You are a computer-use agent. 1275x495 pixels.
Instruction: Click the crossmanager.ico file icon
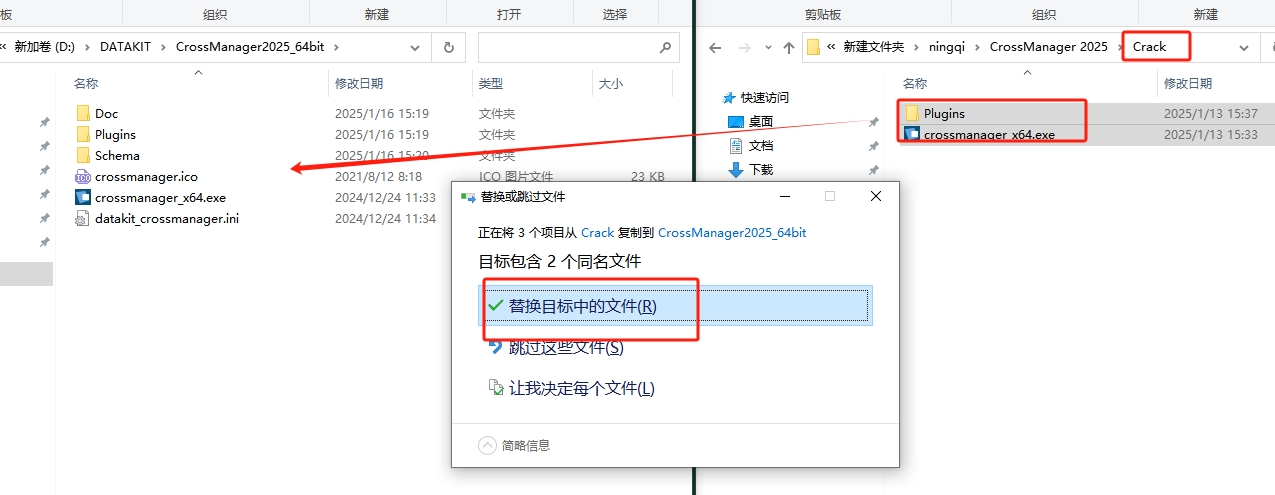[x=83, y=176]
